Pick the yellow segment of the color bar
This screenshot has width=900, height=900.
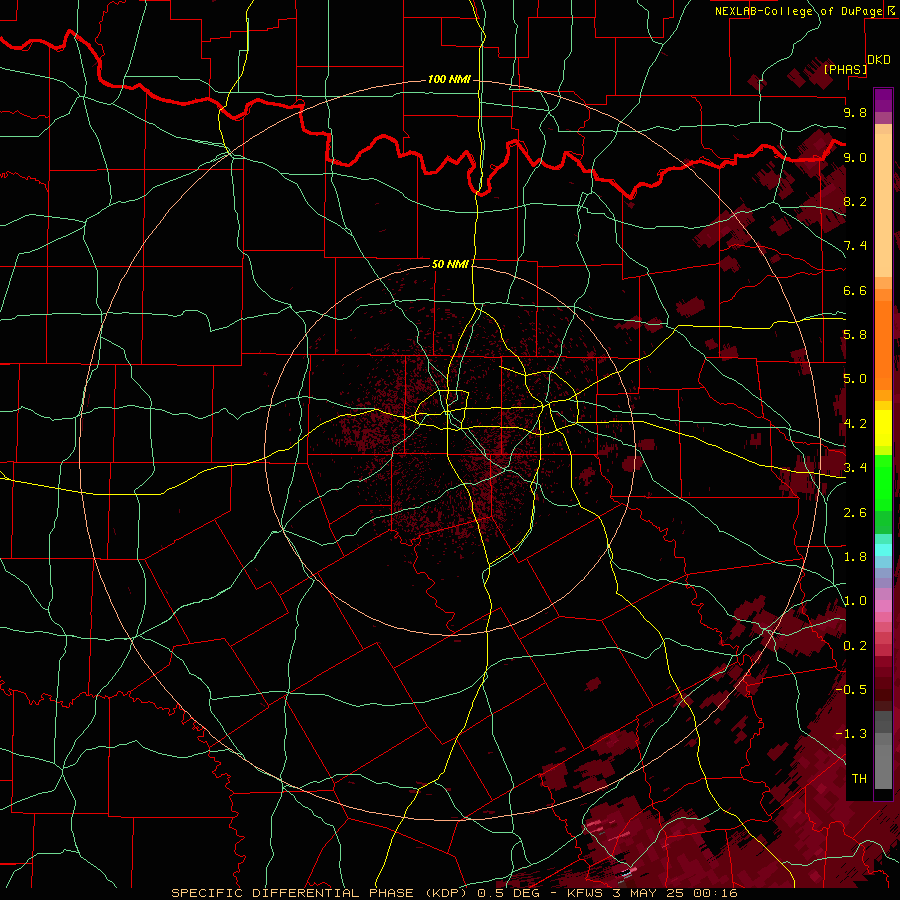[883, 428]
